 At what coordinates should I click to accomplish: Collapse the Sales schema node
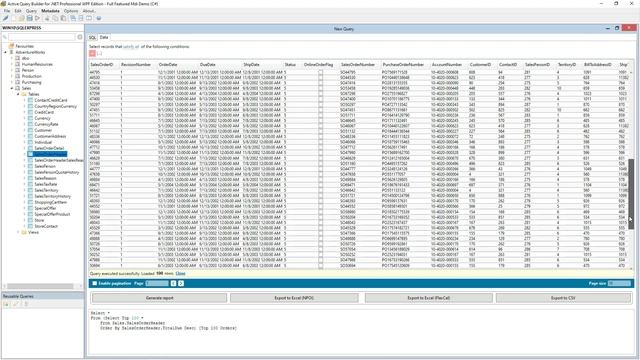pos(12,88)
